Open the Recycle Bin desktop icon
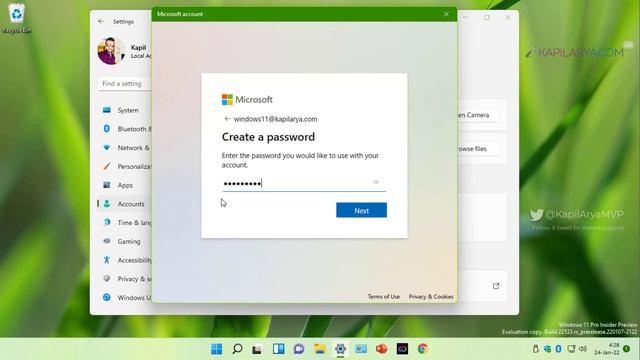 [x=16, y=18]
